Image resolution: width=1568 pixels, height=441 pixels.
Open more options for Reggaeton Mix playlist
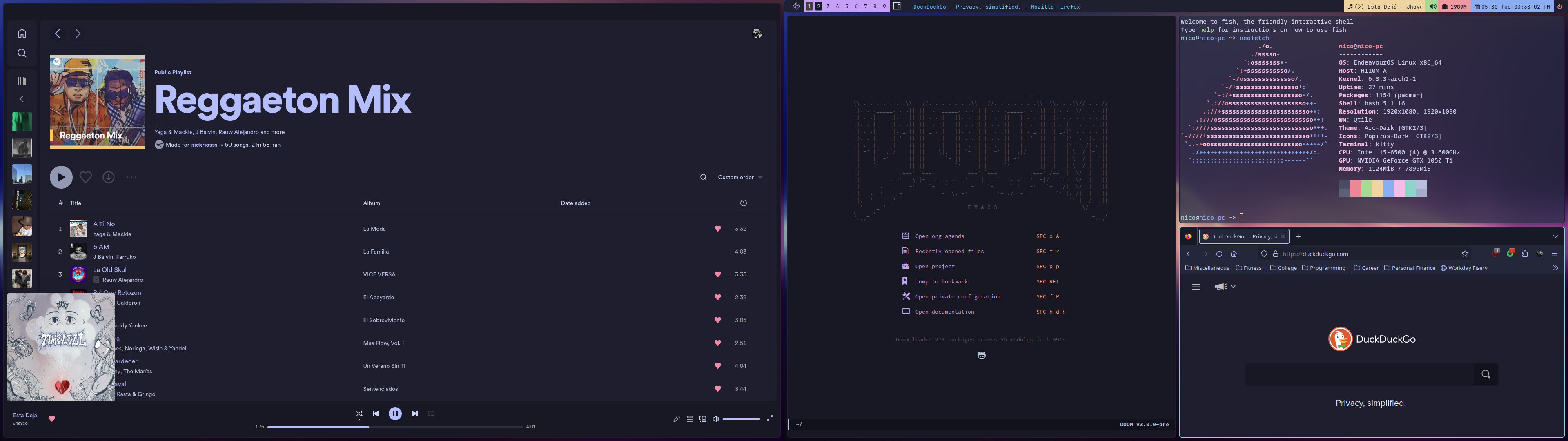131,177
